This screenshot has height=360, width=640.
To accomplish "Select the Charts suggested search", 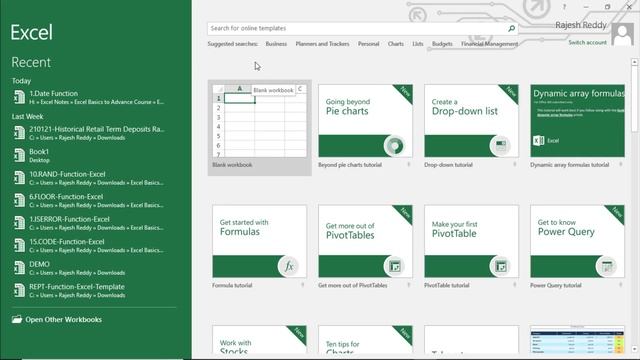I will (x=396, y=44).
